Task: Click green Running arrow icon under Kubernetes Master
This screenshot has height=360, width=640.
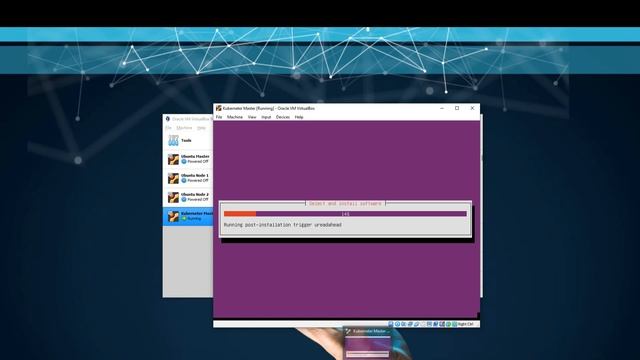Action: pyautogui.click(x=184, y=219)
